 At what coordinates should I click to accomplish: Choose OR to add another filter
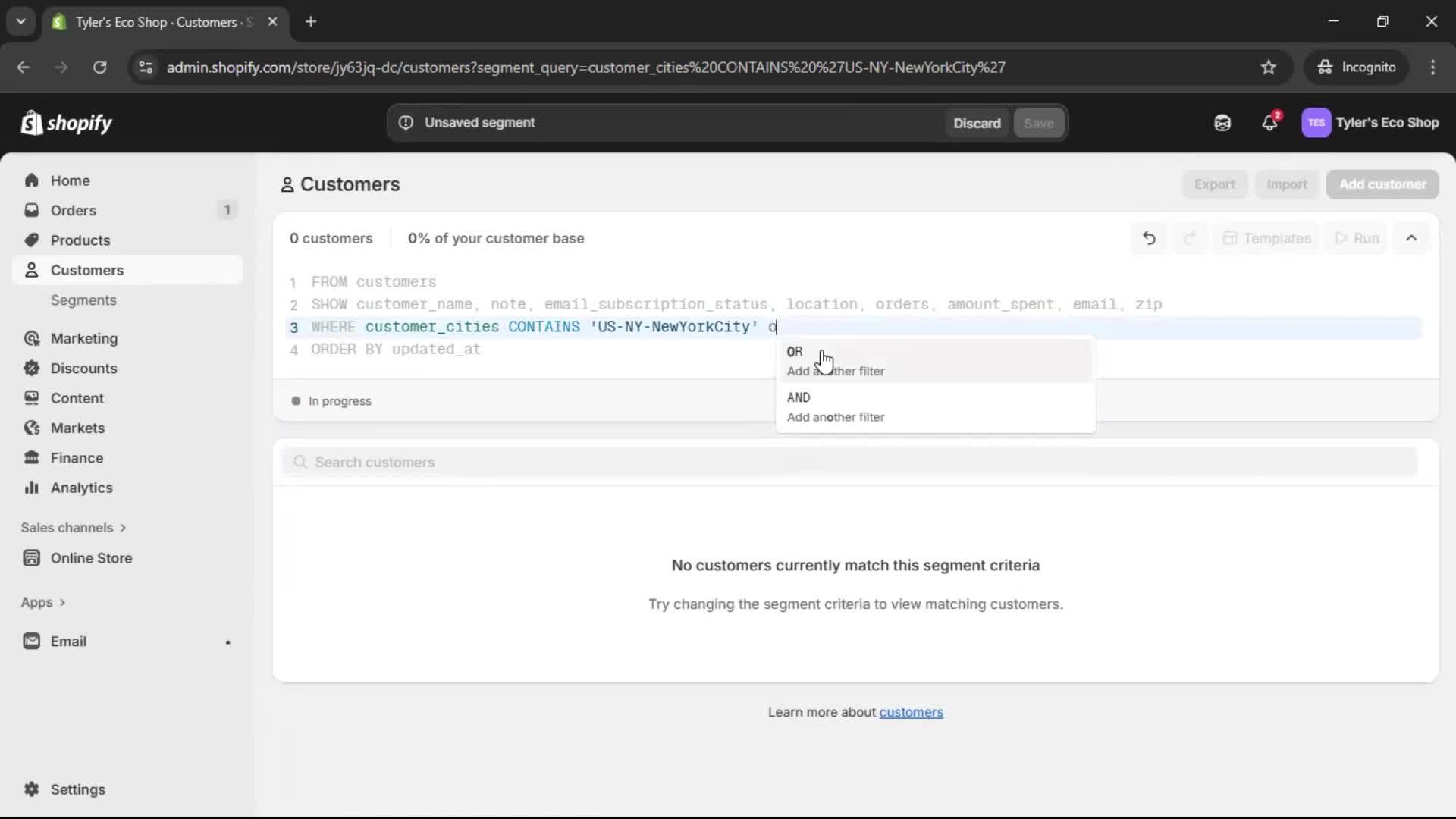[x=834, y=361]
